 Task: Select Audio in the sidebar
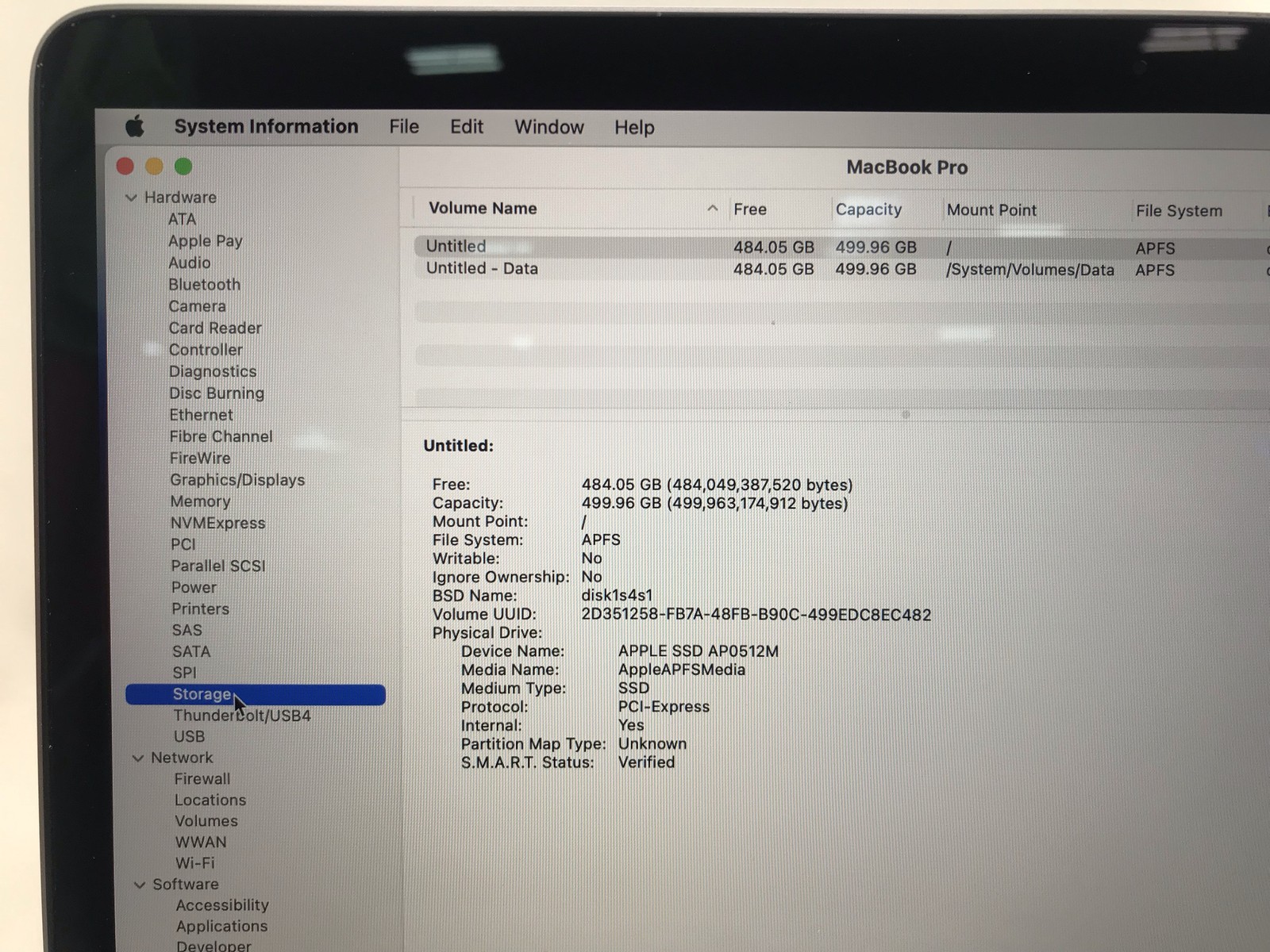[190, 263]
